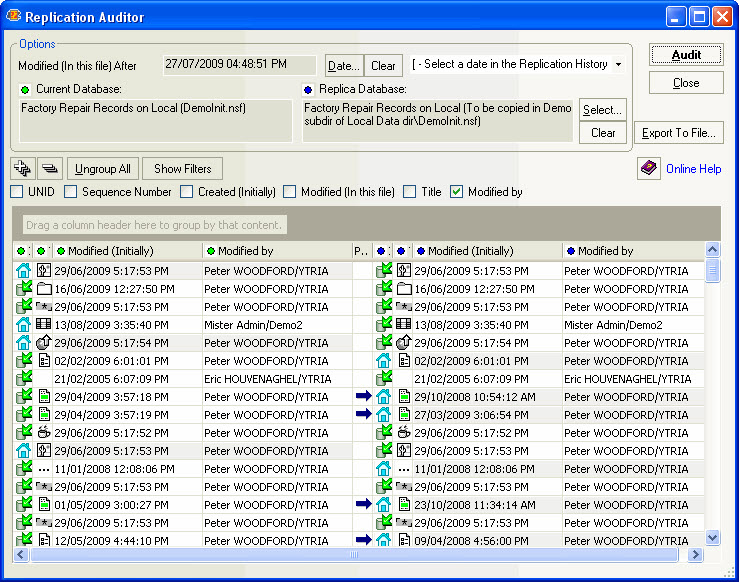Tick the Sequence Number checkbox

[71, 192]
